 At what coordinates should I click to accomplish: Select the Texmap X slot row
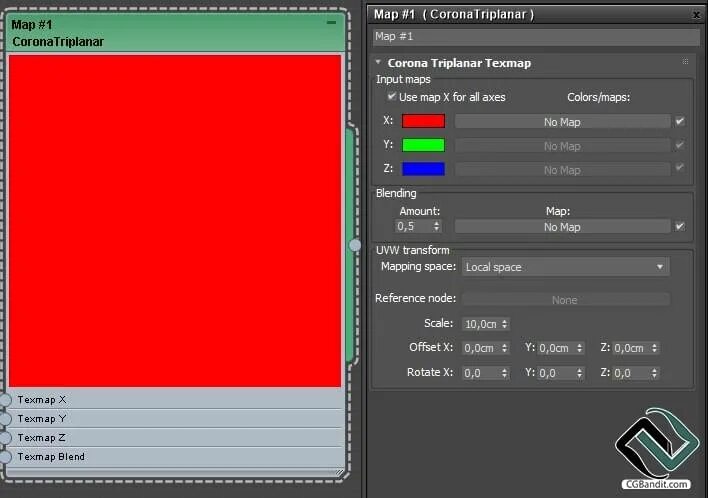tap(175, 400)
